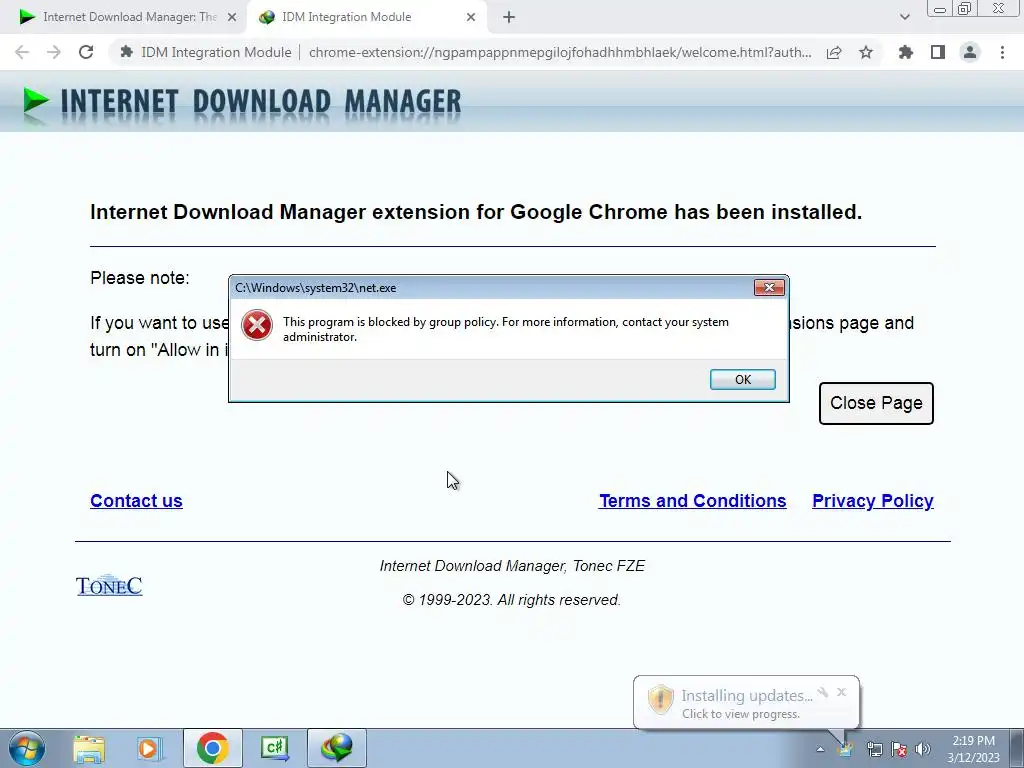
Task: Open the Action Center flag icon
Action: [x=899, y=749]
